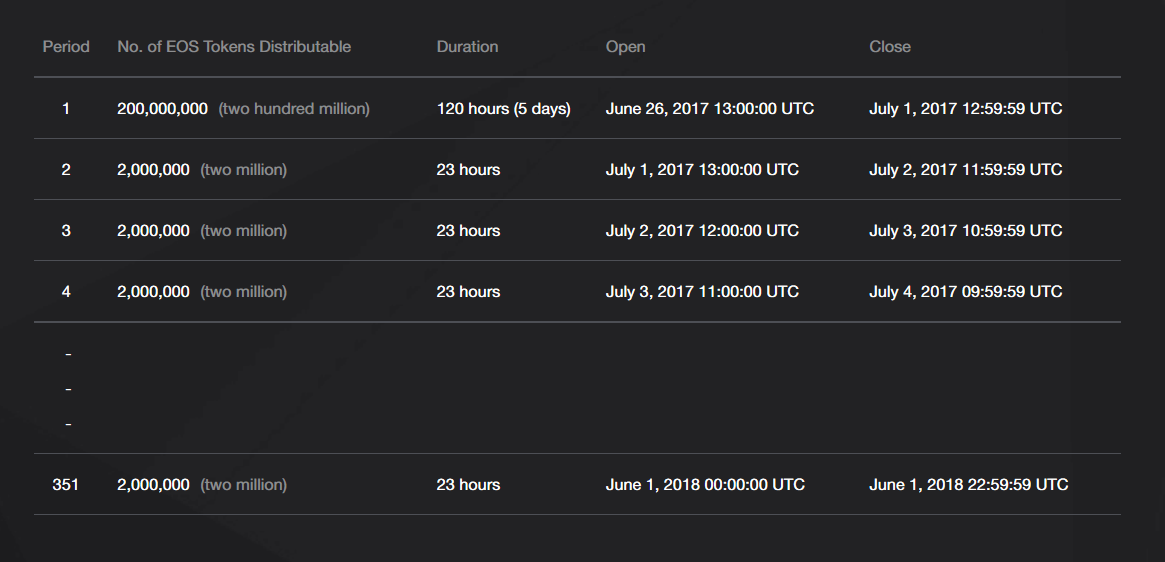The width and height of the screenshot is (1165, 562).
Task: Click open time June 1, 2018 00:00:00 UTC
Action: click(705, 485)
